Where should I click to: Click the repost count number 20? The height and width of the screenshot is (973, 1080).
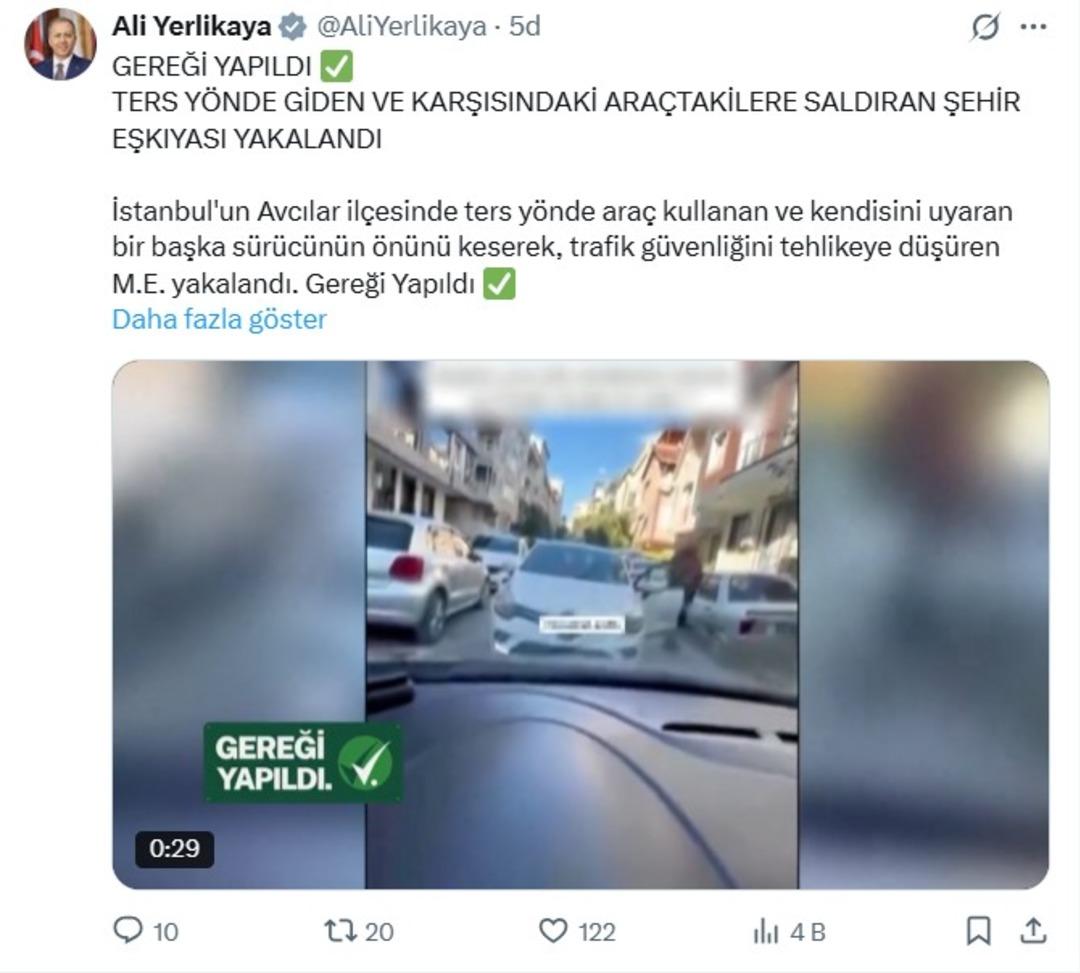pos(379,932)
